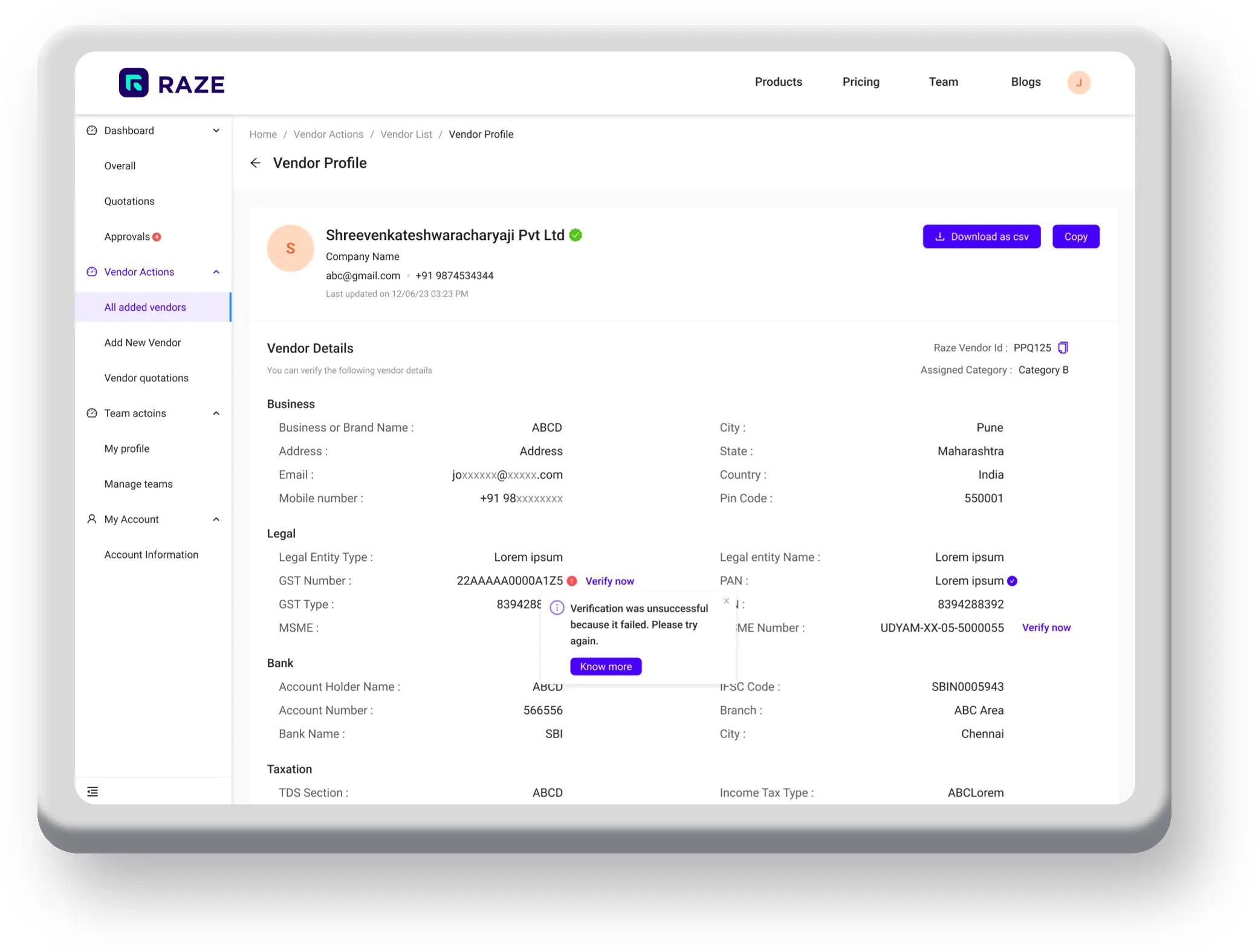Select the back arrow beside Vendor Profile

click(x=255, y=163)
